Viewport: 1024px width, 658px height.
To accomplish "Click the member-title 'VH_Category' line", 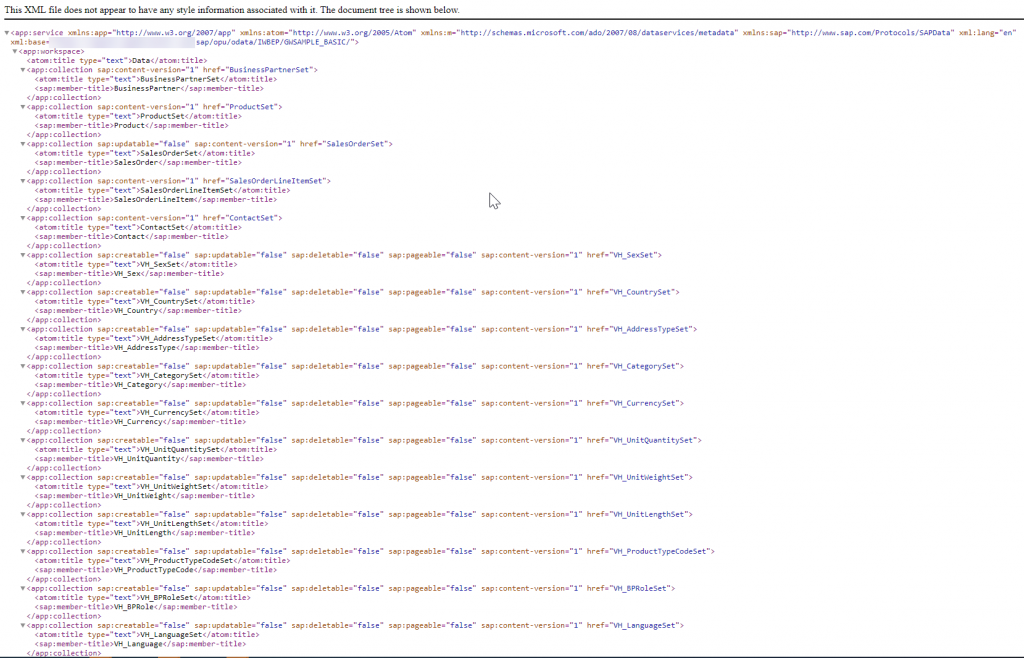I will tap(140, 384).
